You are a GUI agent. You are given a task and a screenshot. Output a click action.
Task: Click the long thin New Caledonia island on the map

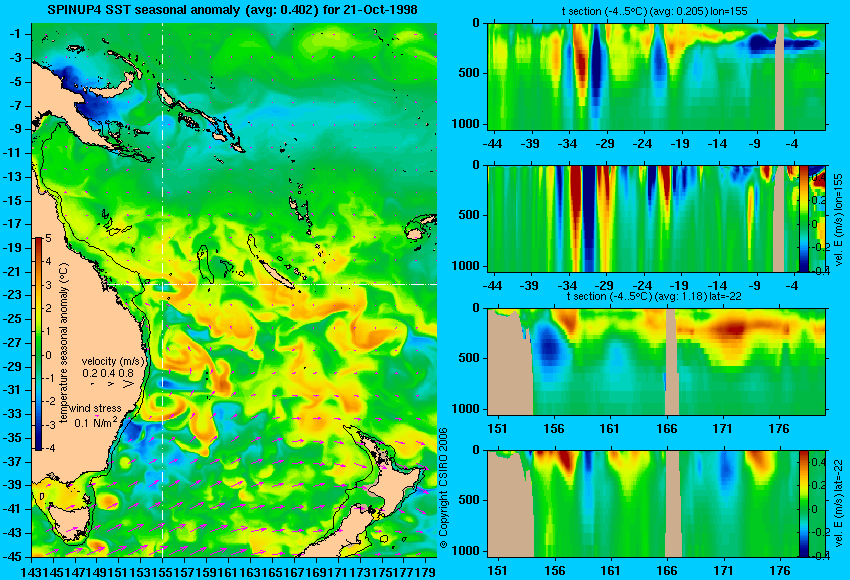click(x=276, y=274)
